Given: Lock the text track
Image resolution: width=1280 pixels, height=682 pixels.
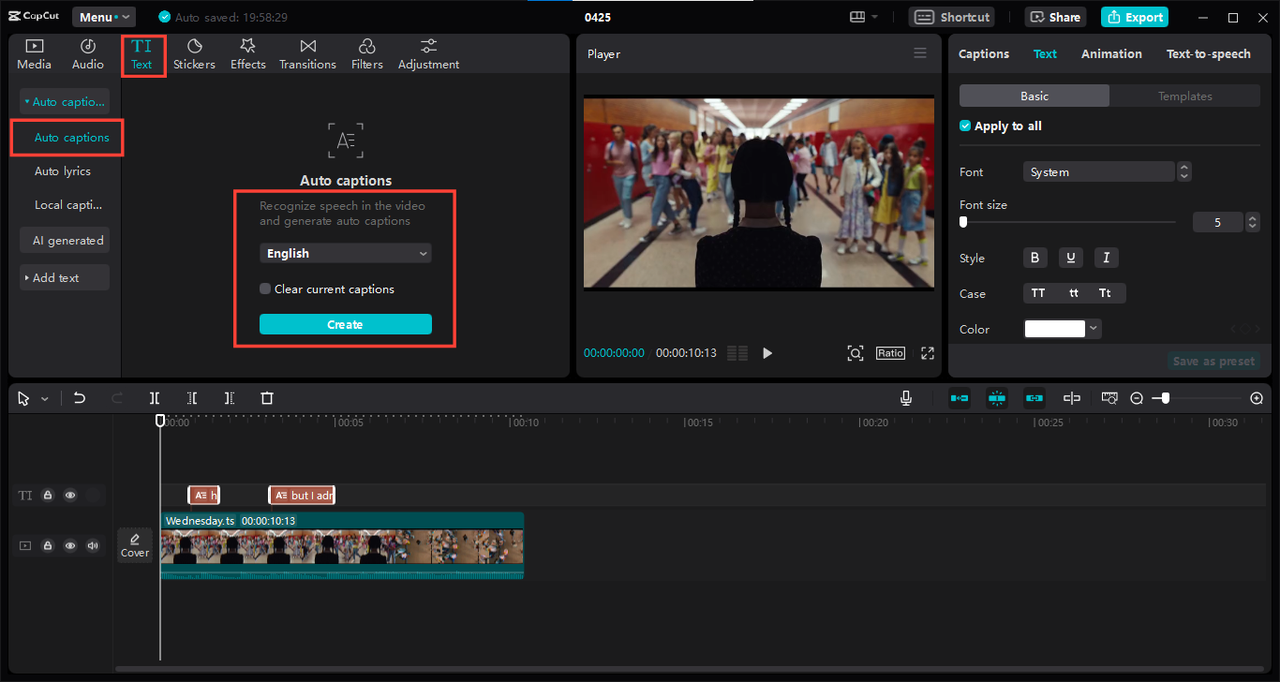Looking at the screenshot, I should click(x=47, y=495).
